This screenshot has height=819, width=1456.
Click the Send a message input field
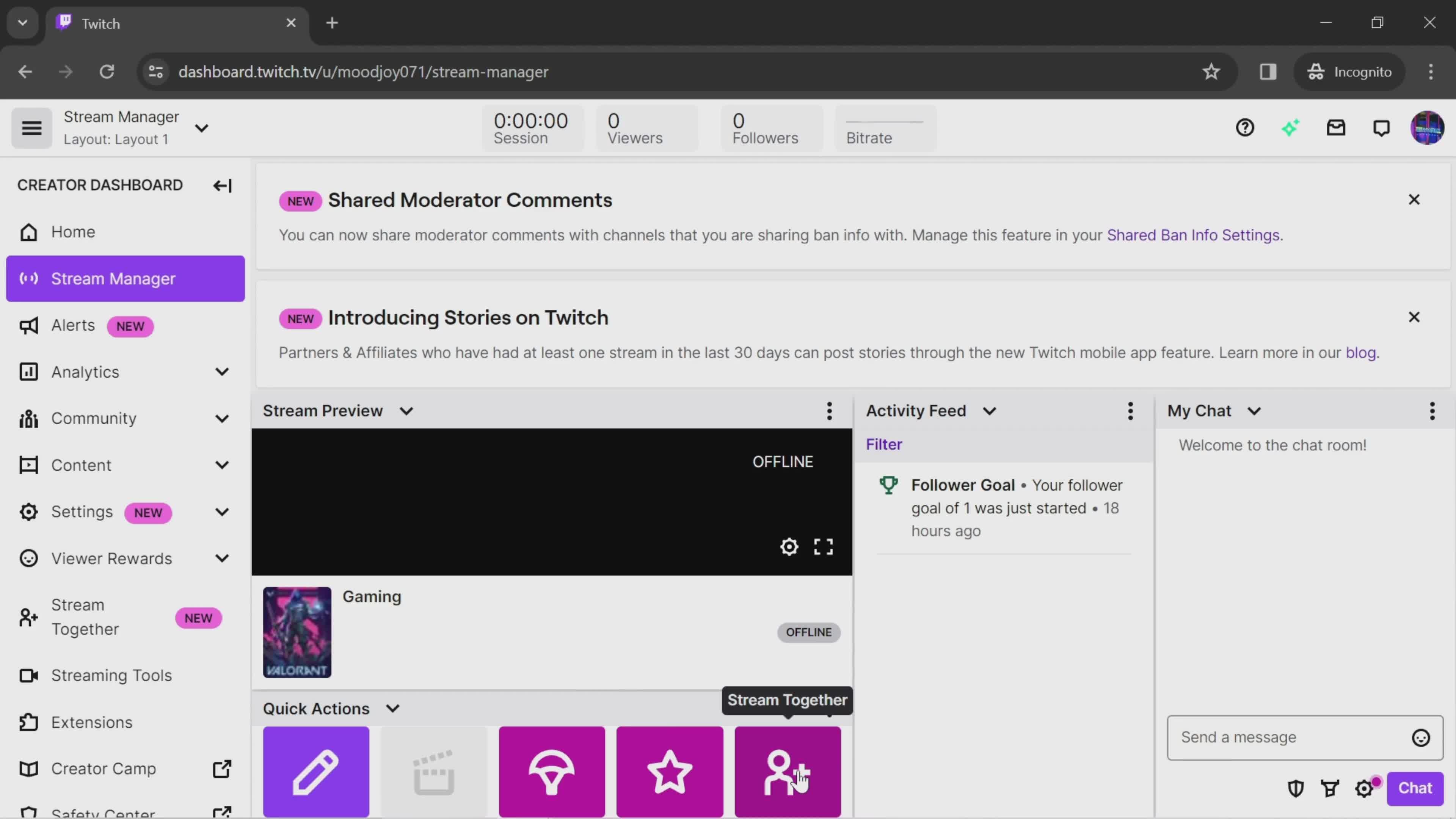point(1289,737)
